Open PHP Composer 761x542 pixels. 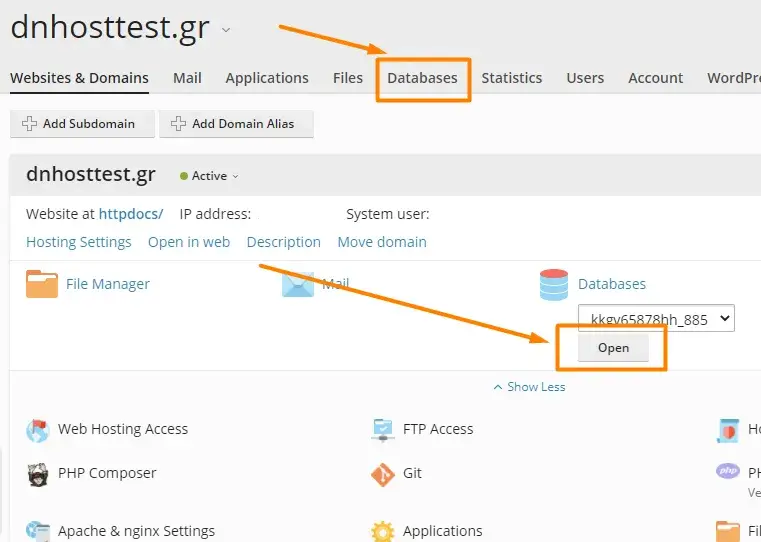(107, 473)
